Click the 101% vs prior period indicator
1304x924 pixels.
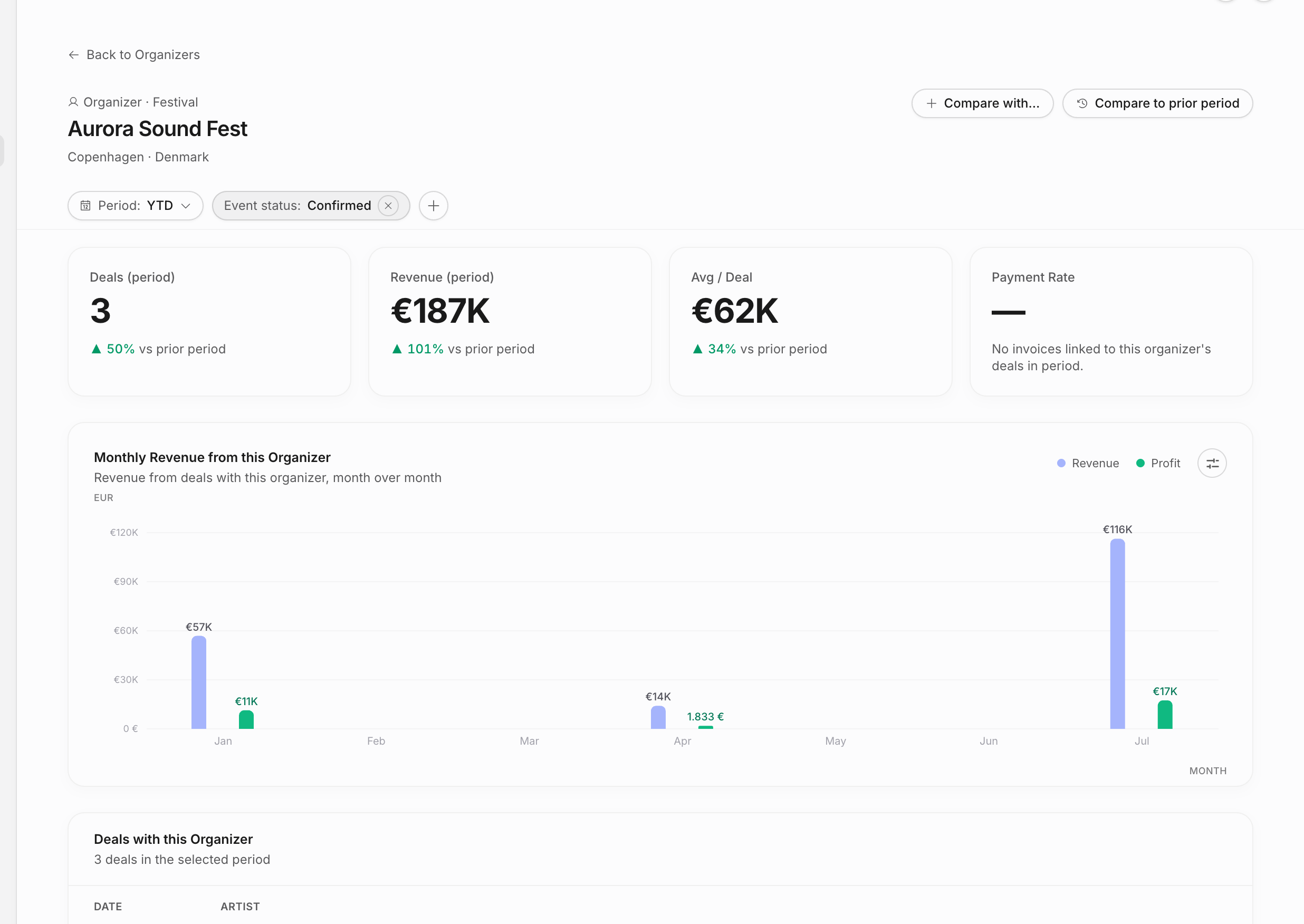(463, 349)
